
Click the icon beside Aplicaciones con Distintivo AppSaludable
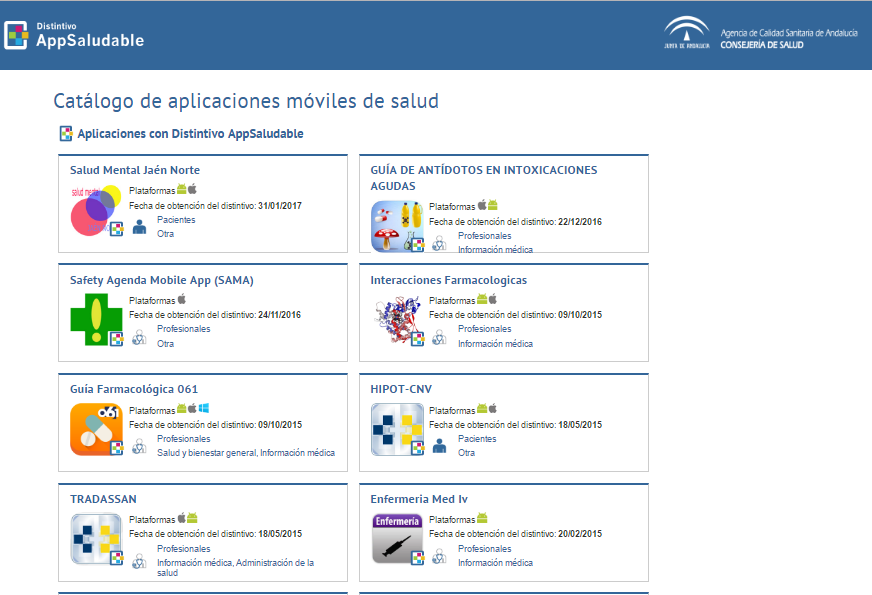(66, 133)
